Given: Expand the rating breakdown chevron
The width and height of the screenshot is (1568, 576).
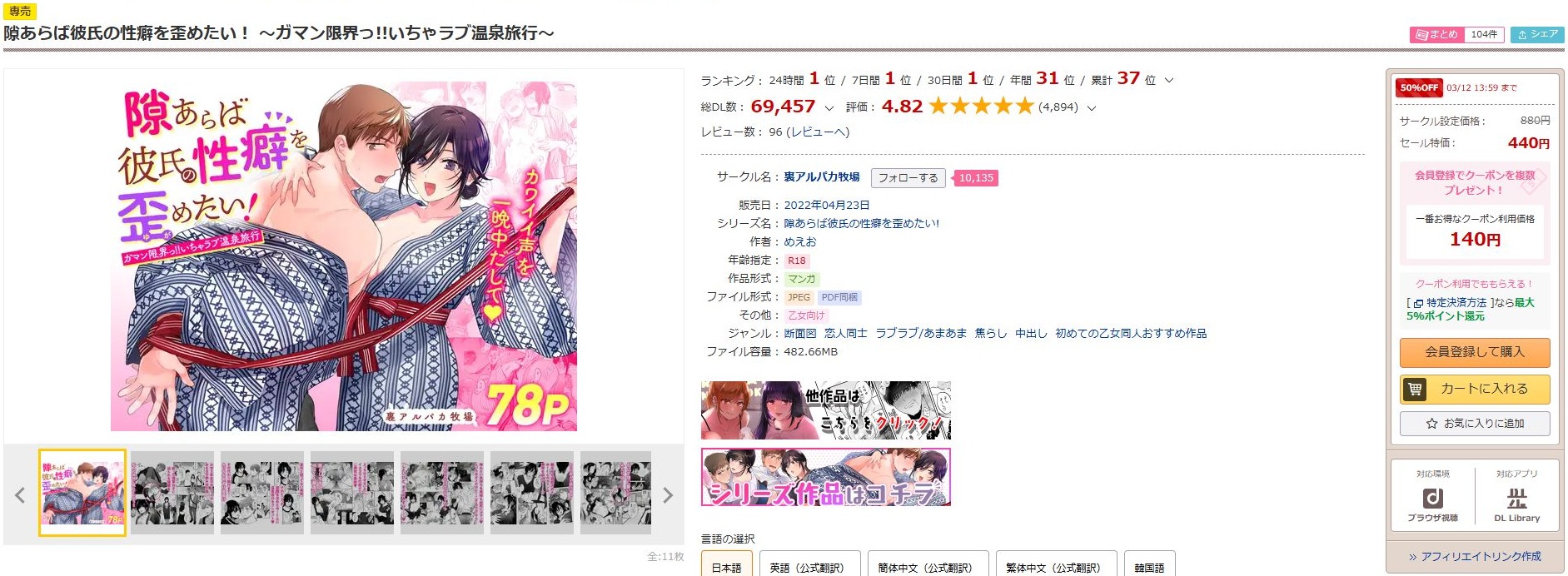Looking at the screenshot, I should 1091,108.
